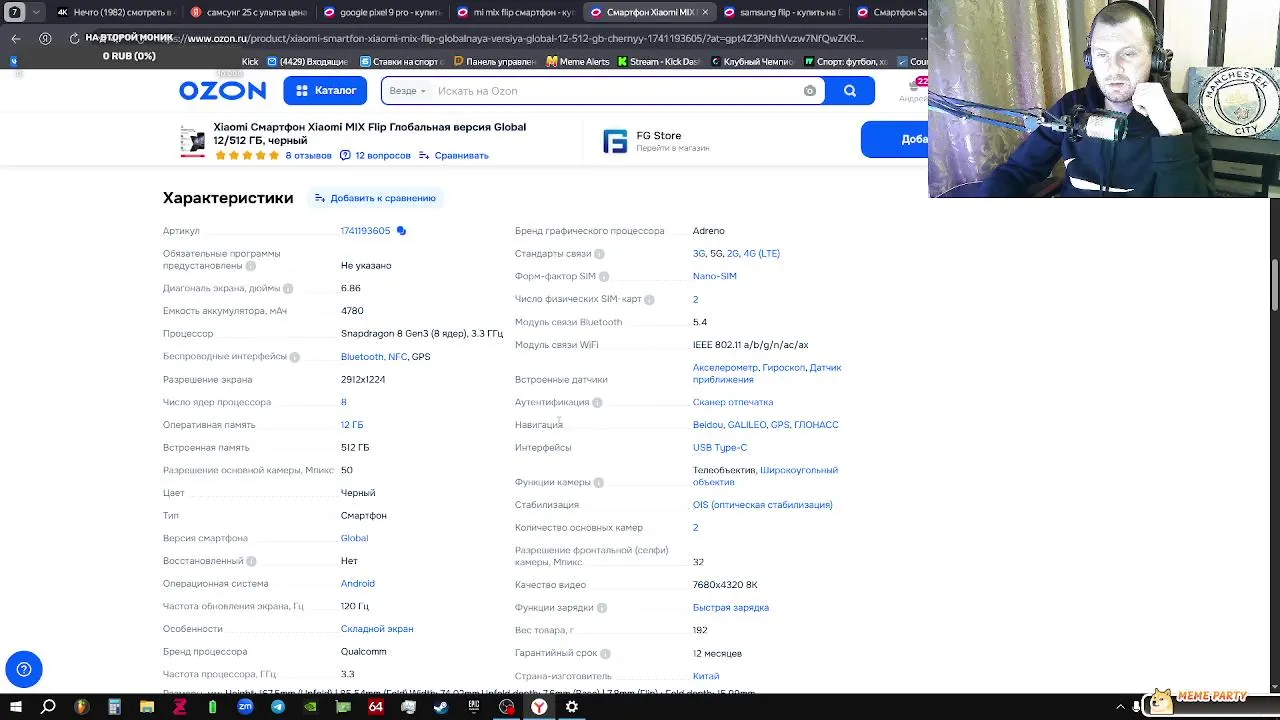The image size is (1280, 720).
Task: Open Steam from the taskbar
Action: click(x=441, y=707)
